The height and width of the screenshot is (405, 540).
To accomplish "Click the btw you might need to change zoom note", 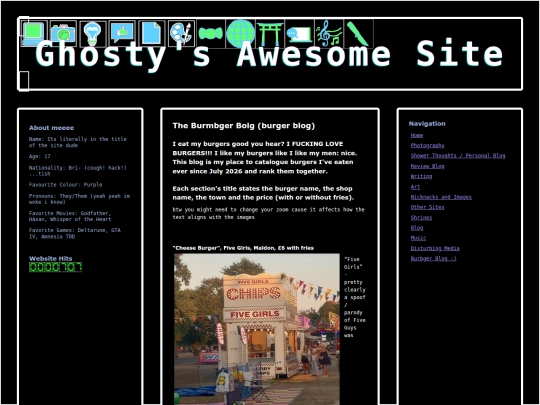I will pyautogui.click(x=269, y=213).
